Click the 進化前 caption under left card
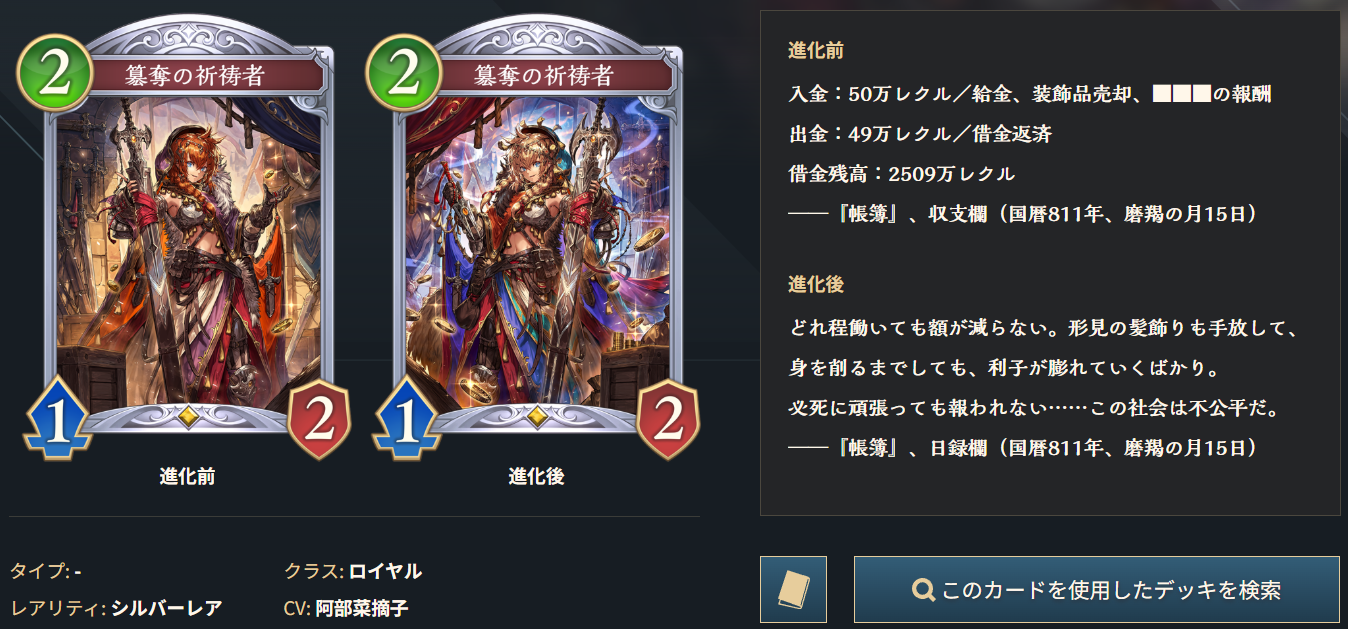This screenshot has height=629, width=1348. pos(187,476)
